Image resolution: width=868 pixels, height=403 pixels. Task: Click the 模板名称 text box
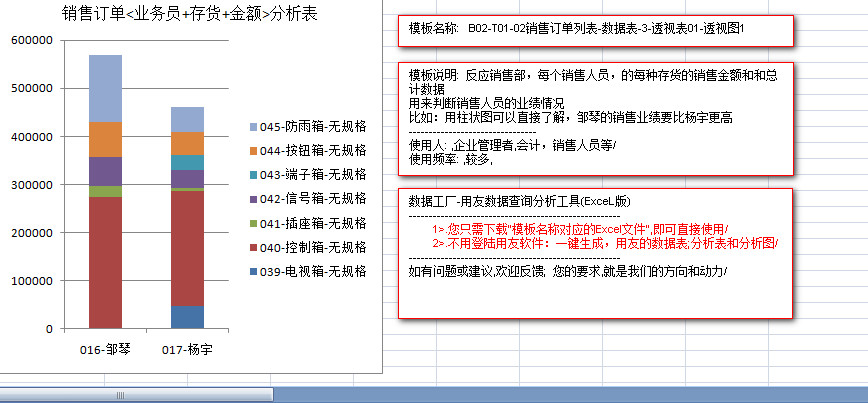click(x=596, y=31)
